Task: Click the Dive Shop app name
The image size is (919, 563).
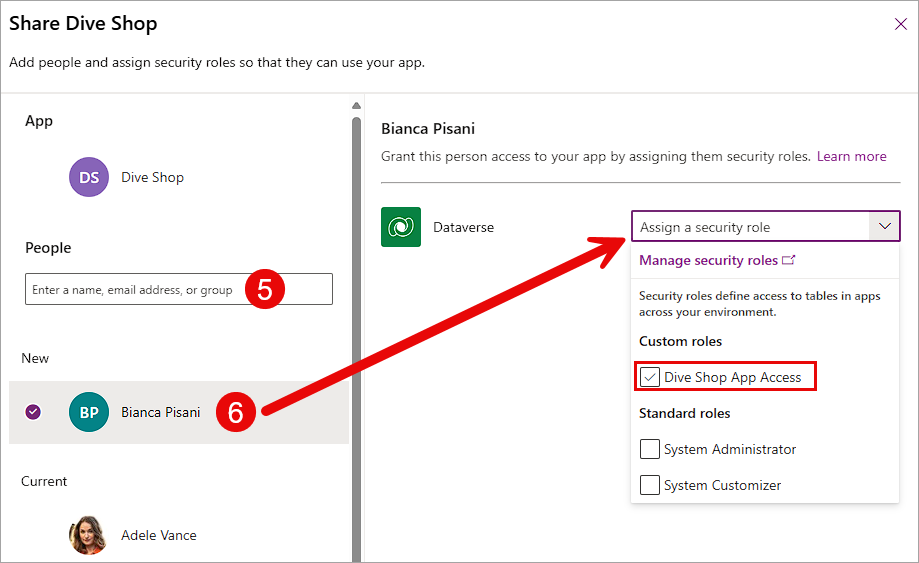Action: coord(152,177)
